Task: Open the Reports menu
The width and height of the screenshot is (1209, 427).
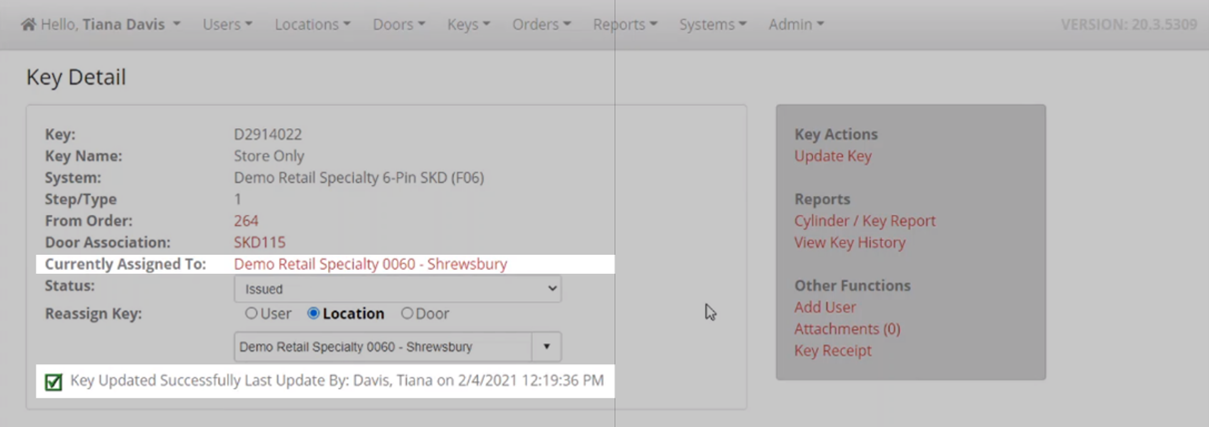Action: tap(625, 24)
